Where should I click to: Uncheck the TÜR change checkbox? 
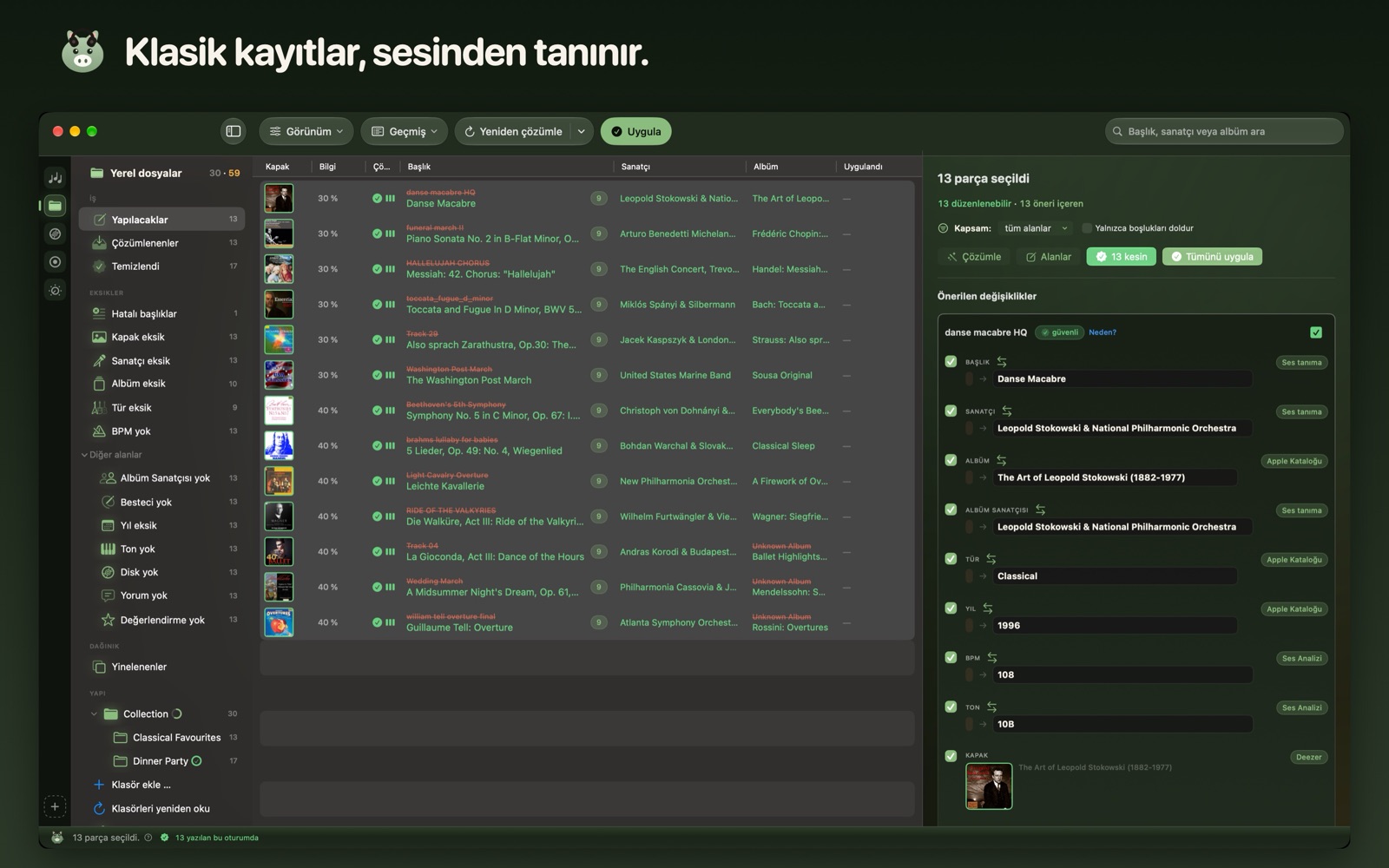(x=951, y=558)
